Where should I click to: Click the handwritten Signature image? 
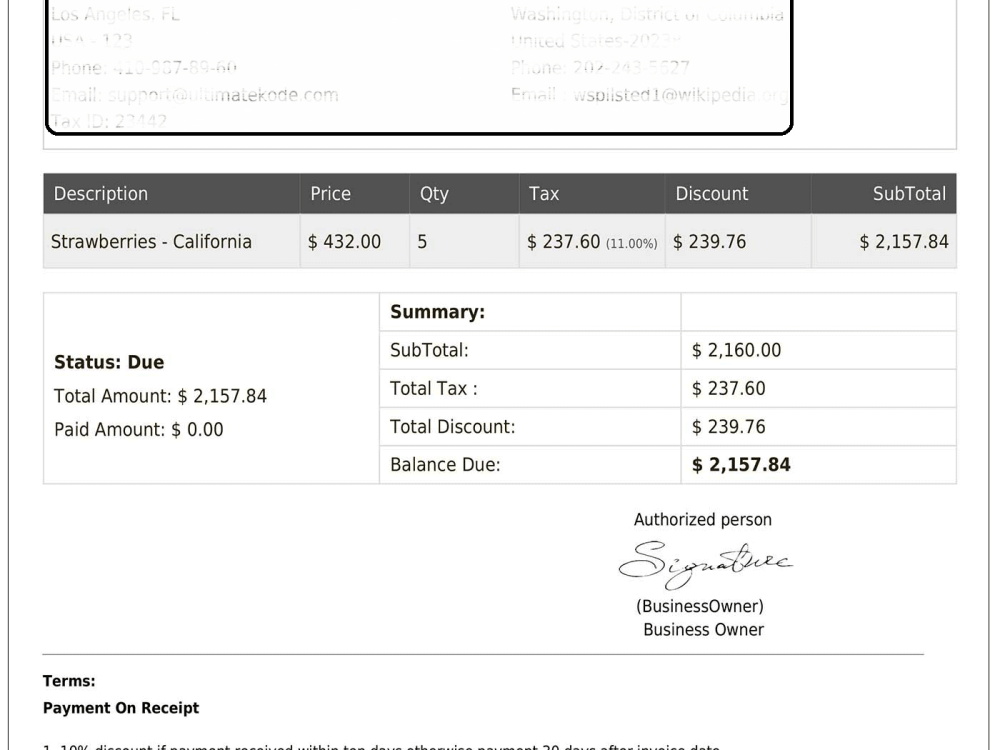(x=705, y=564)
